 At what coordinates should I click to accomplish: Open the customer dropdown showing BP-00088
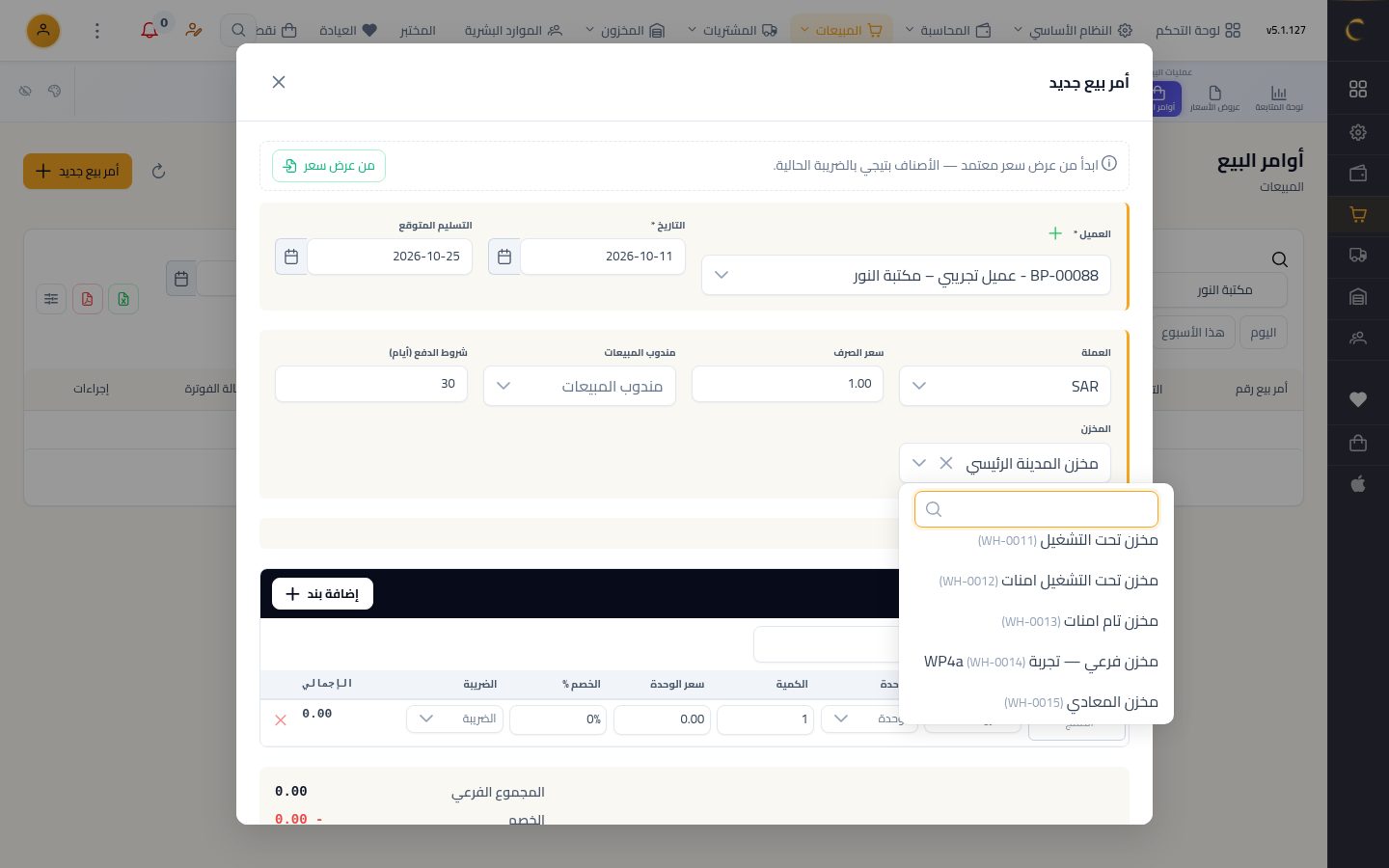pyautogui.click(x=907, y=275)
